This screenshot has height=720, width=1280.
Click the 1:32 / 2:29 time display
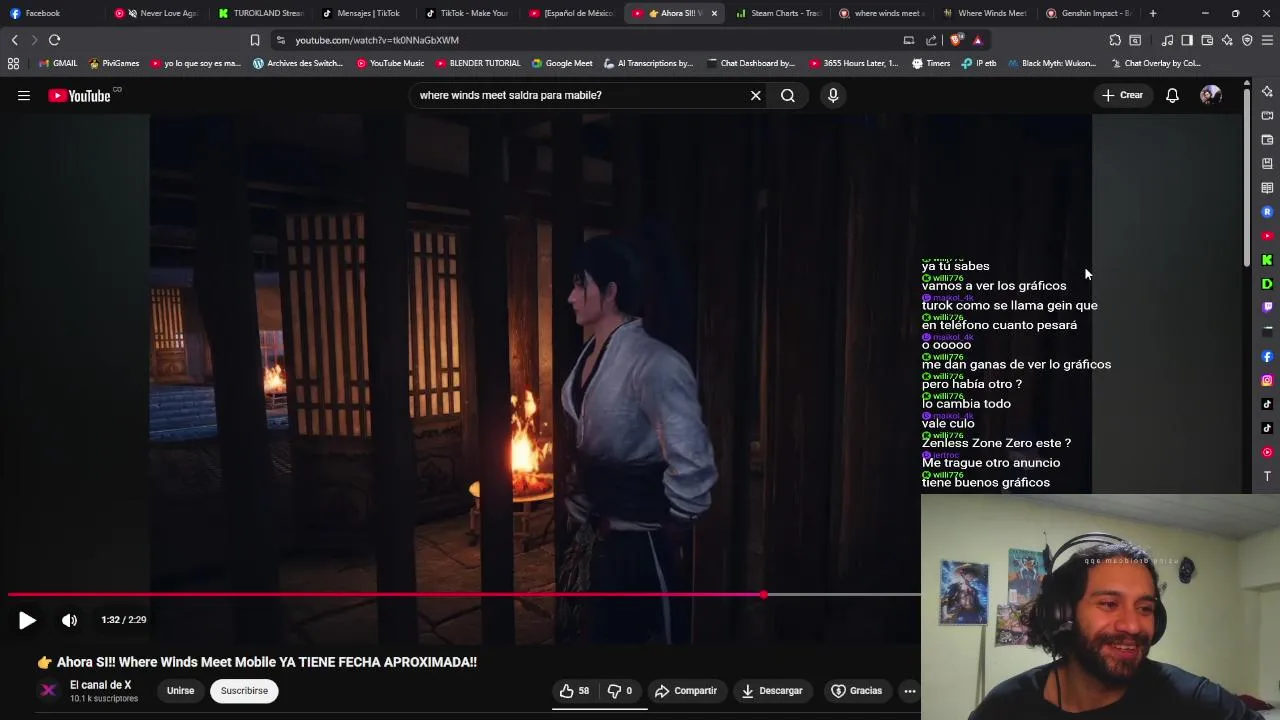[x=124, y=620]
